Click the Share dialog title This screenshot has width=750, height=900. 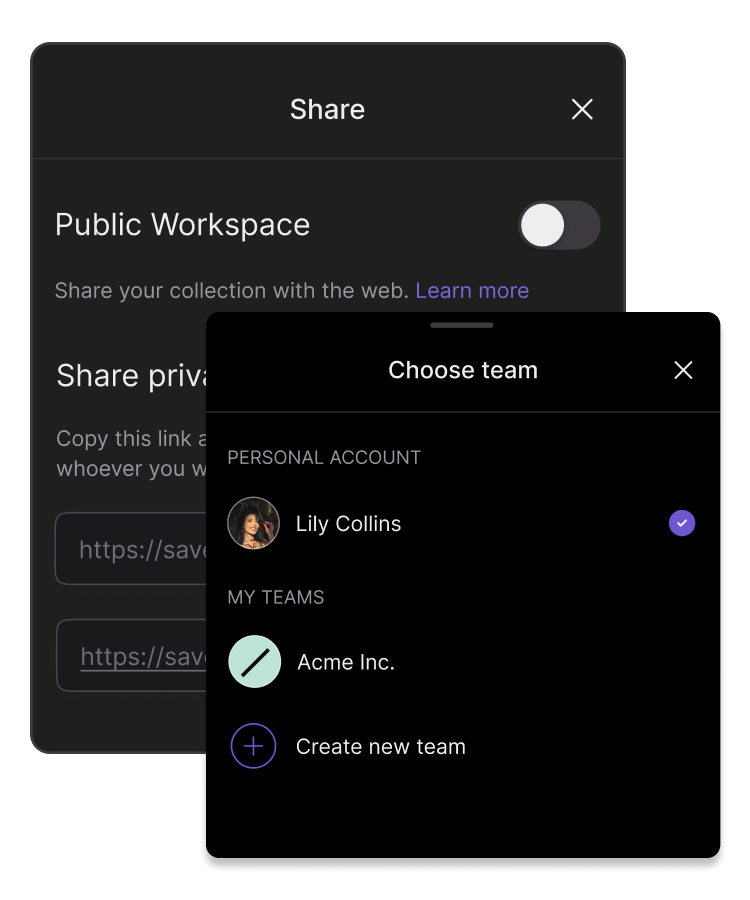pos(327,110)
